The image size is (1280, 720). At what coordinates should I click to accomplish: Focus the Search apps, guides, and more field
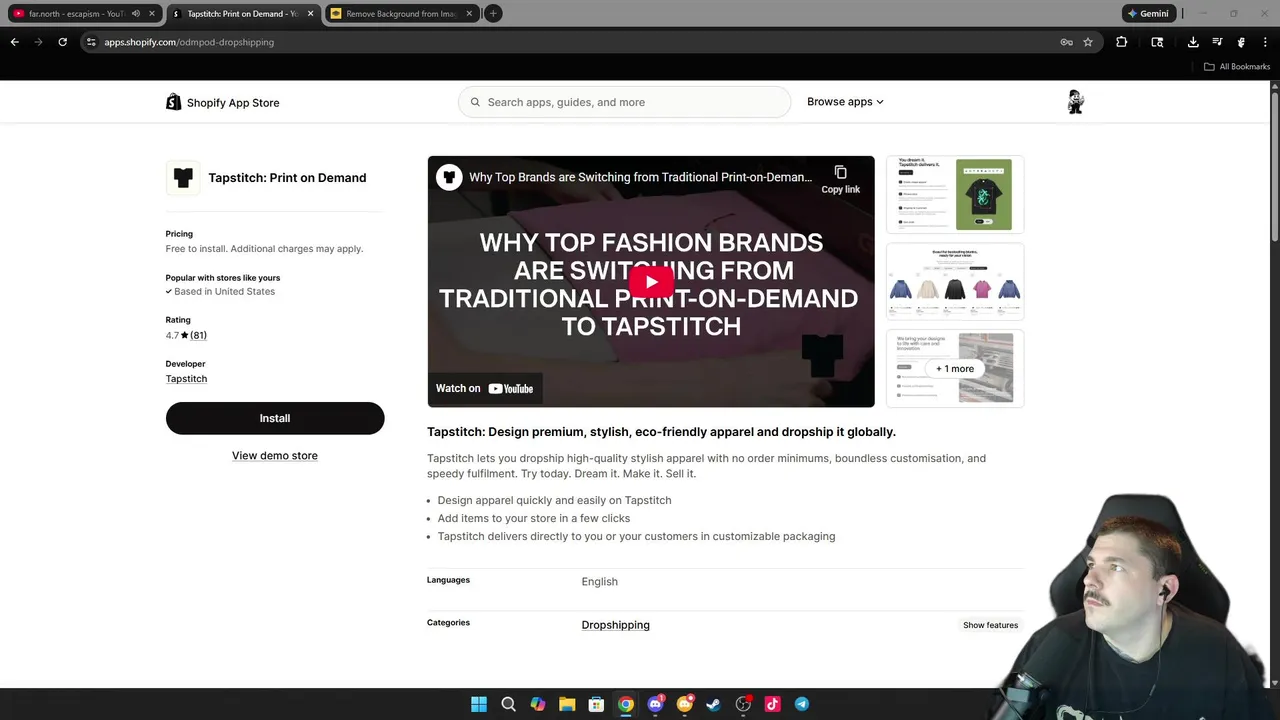point(624,102)
